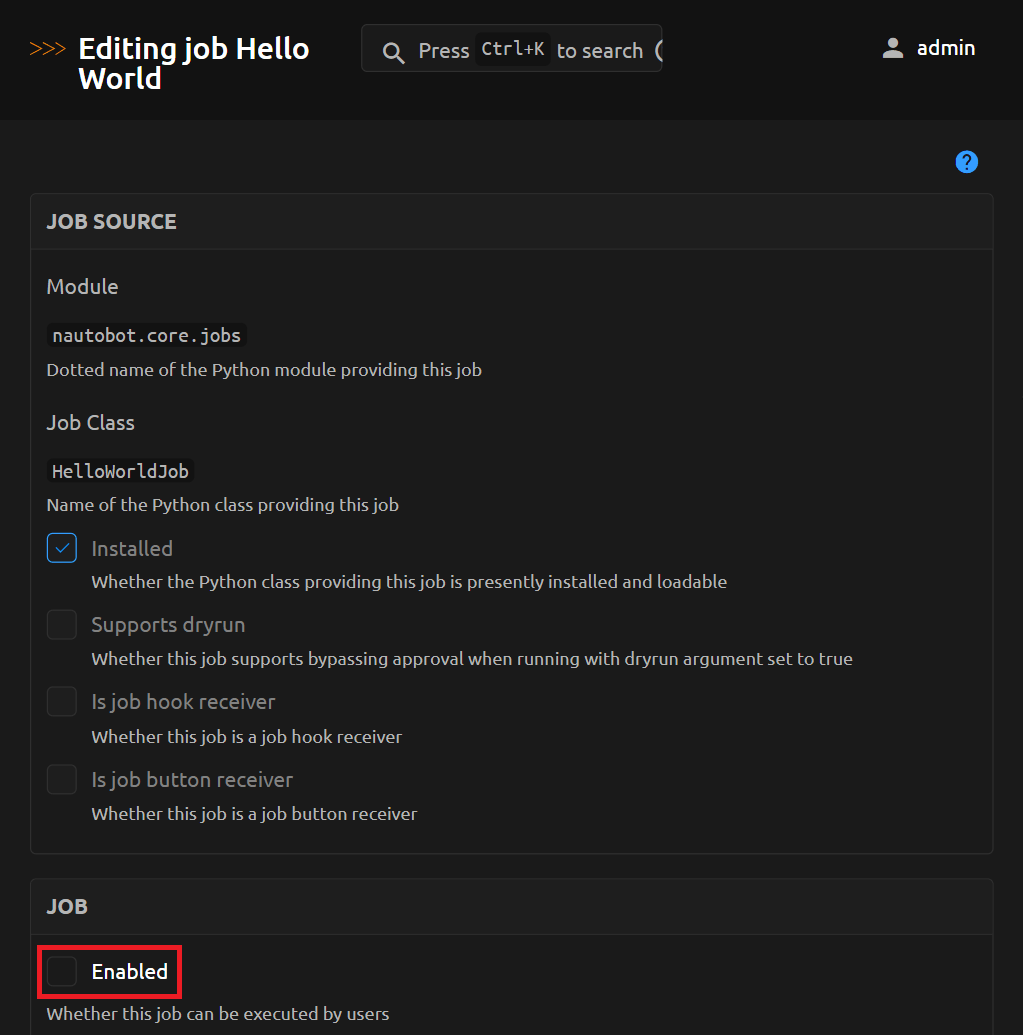Open the blue help question mark
This screenshot has height=1035, width=1023.
tap(966, 162)
